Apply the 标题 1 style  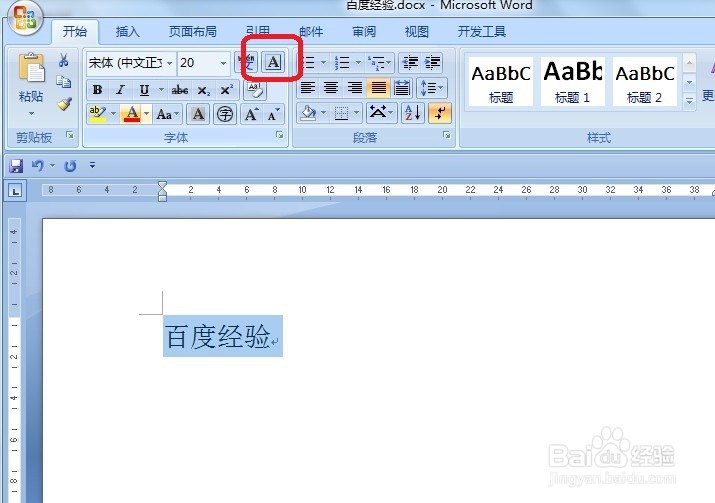(x=573, y=82)
